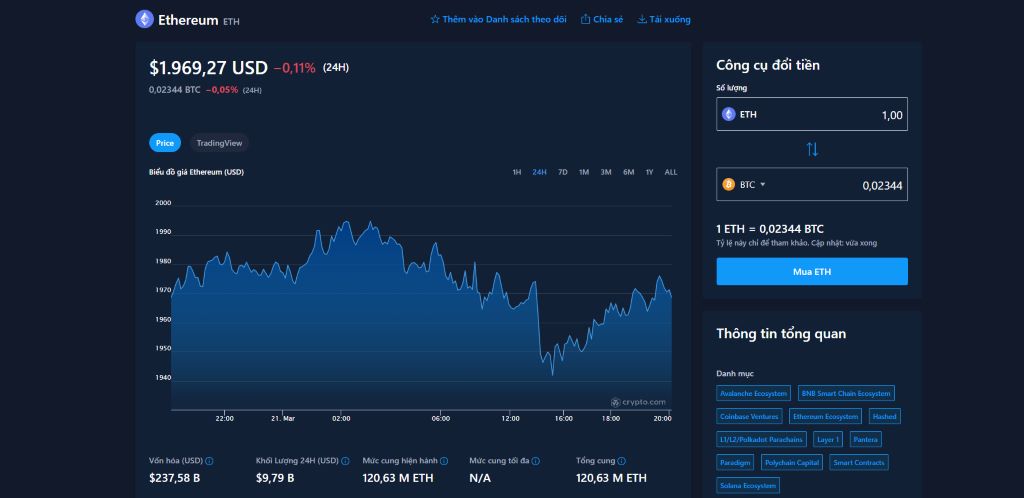Screen dimensions: 1024x498
Task: Select the 1Y chart range
Action: [x=649, y=172]
